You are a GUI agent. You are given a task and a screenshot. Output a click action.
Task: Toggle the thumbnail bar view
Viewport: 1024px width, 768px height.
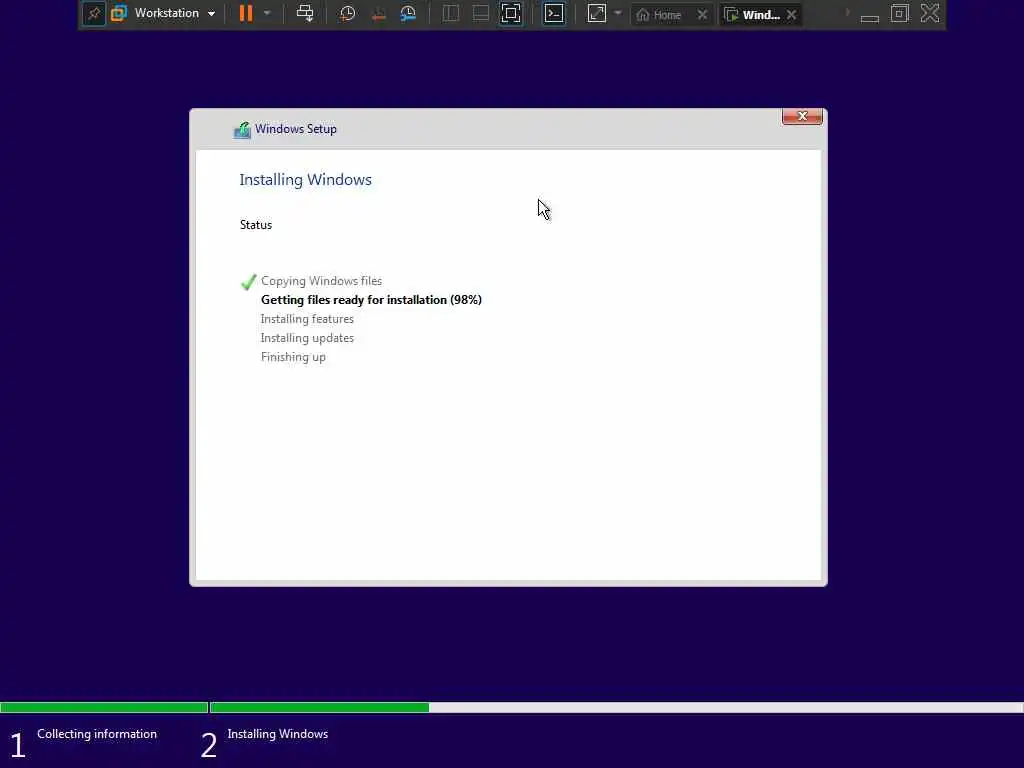[481, 13]
